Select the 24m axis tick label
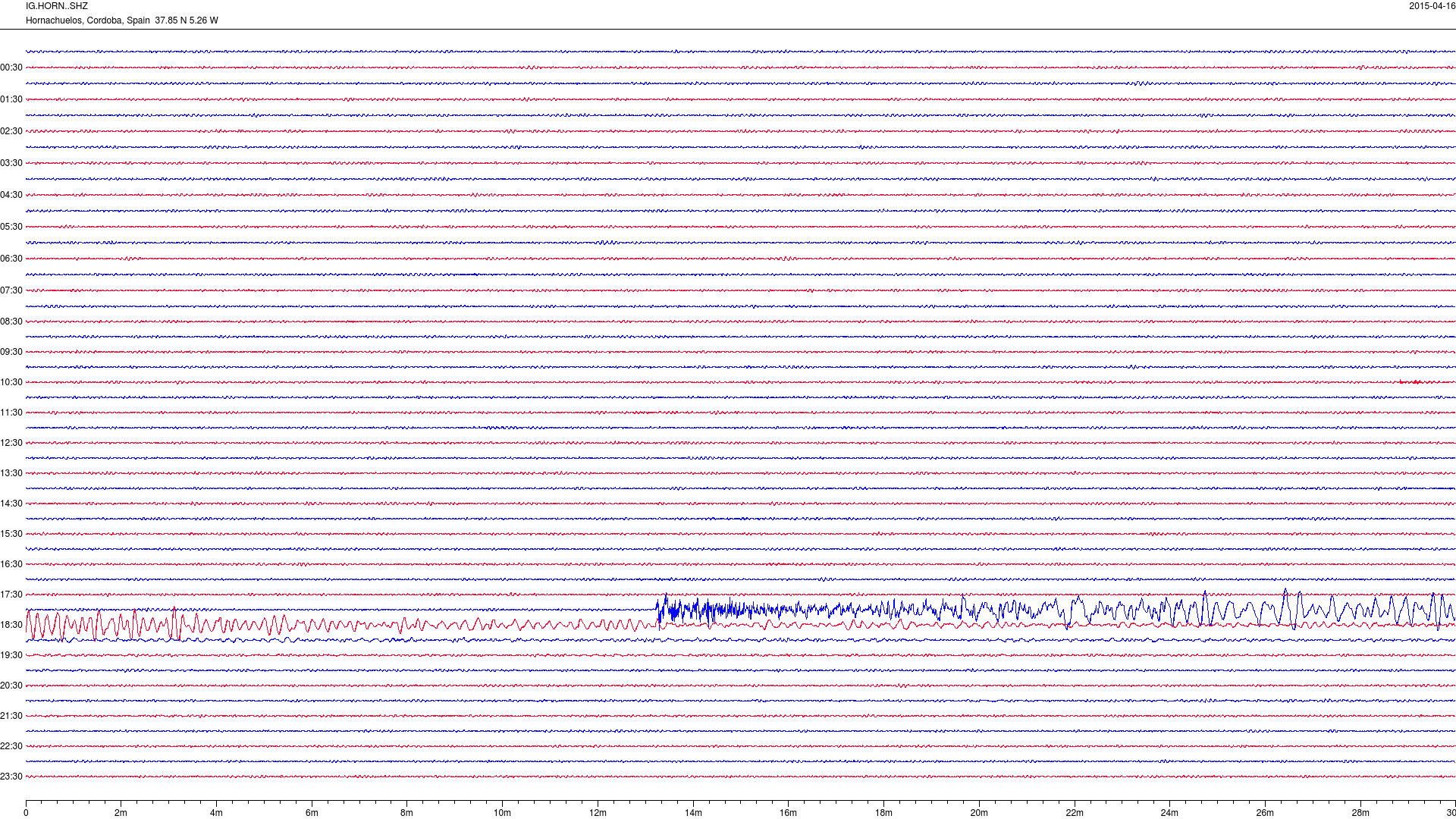 (1169, 813)
